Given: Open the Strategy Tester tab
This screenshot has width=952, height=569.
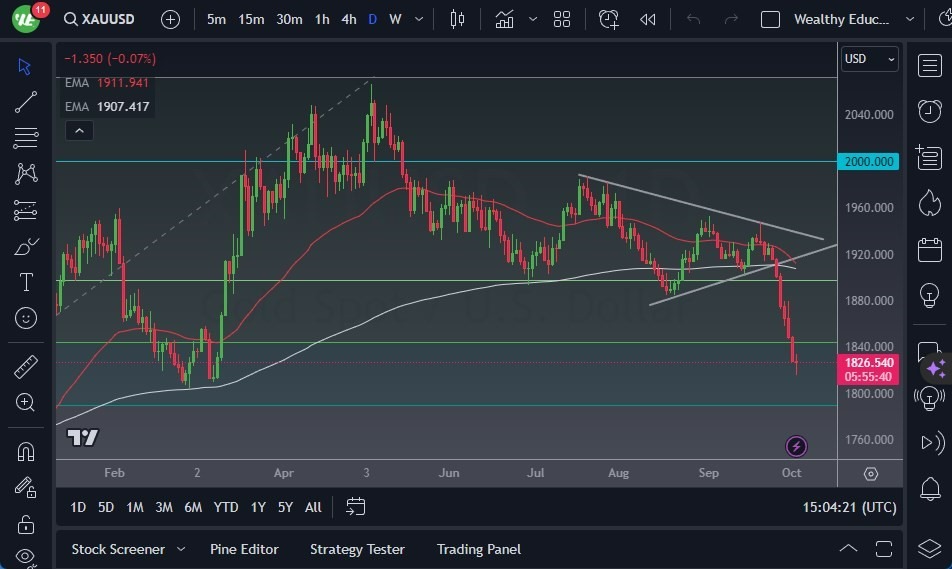Looking at the screenshot, I should click(x=357, y=549).
